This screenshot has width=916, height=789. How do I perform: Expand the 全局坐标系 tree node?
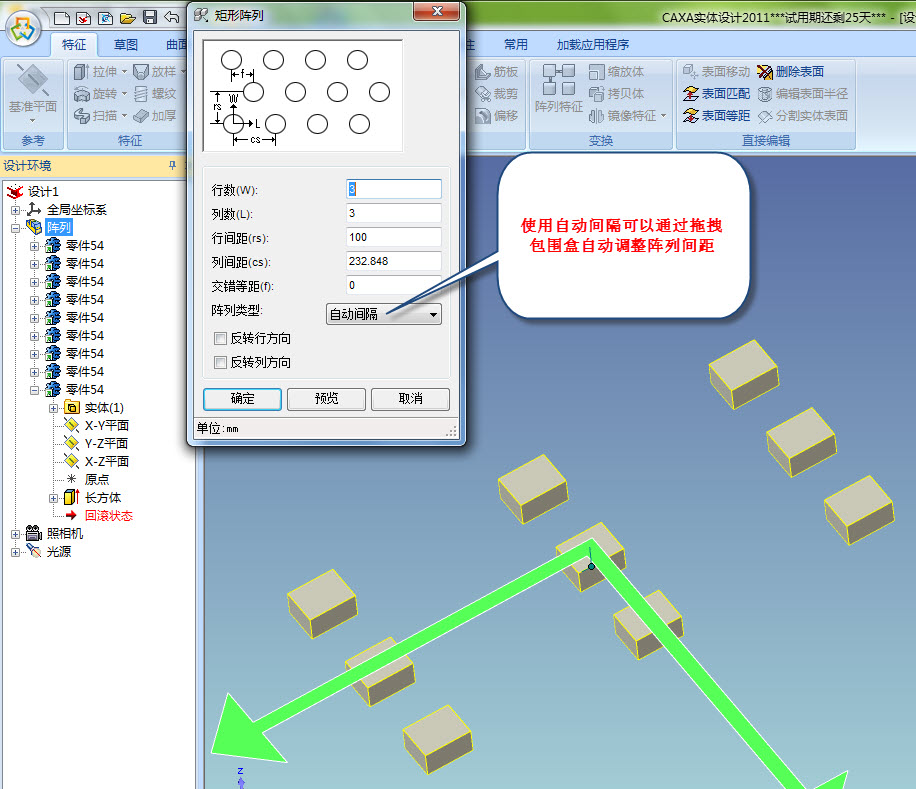[16, 210]
